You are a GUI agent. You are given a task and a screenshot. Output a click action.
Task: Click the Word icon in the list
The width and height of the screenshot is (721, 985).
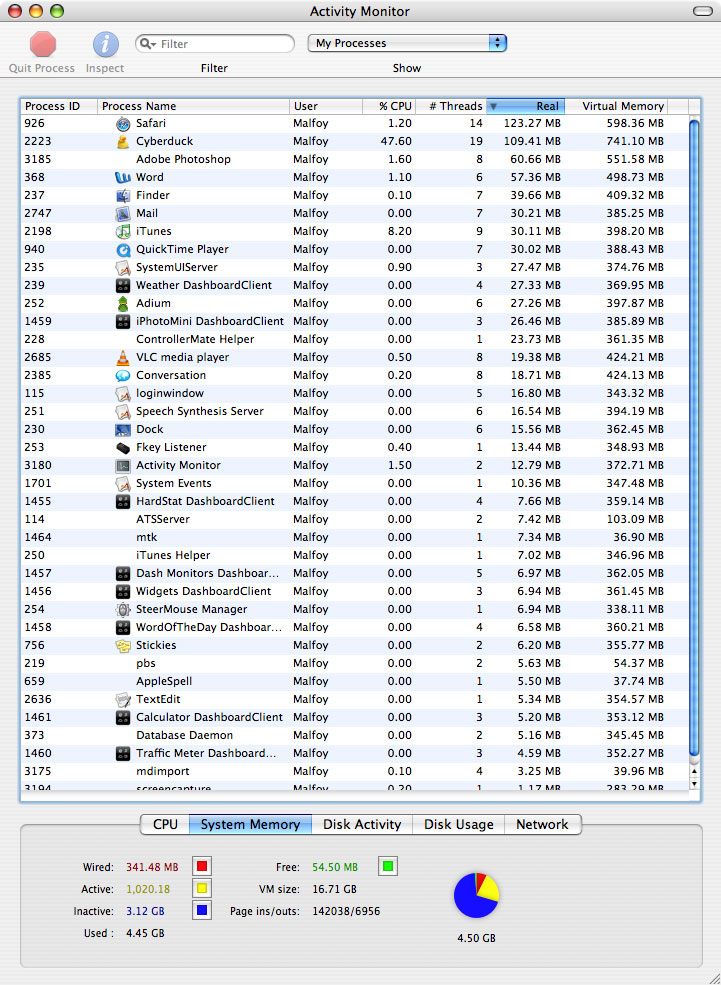pos(123,178)
